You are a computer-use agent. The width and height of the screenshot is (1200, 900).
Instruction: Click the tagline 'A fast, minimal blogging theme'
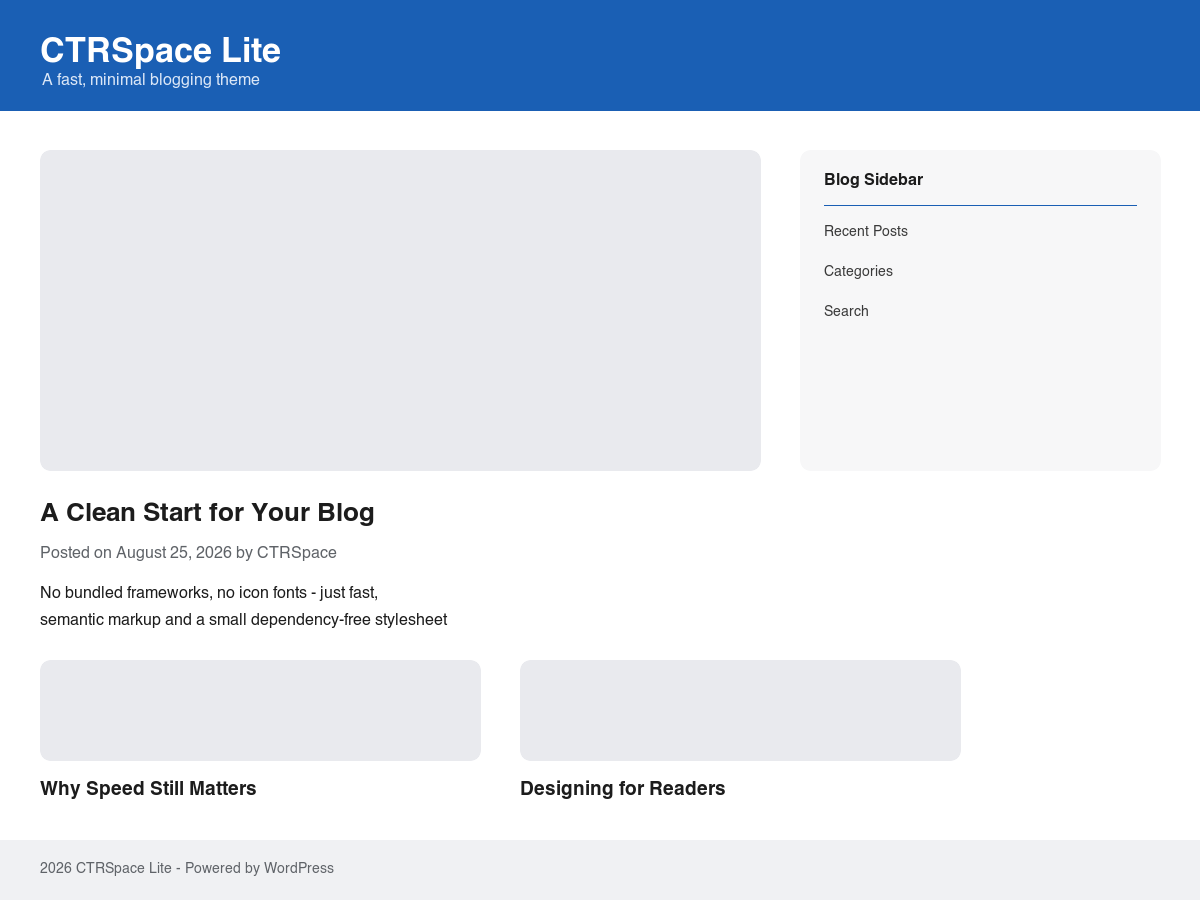point(151,80)
